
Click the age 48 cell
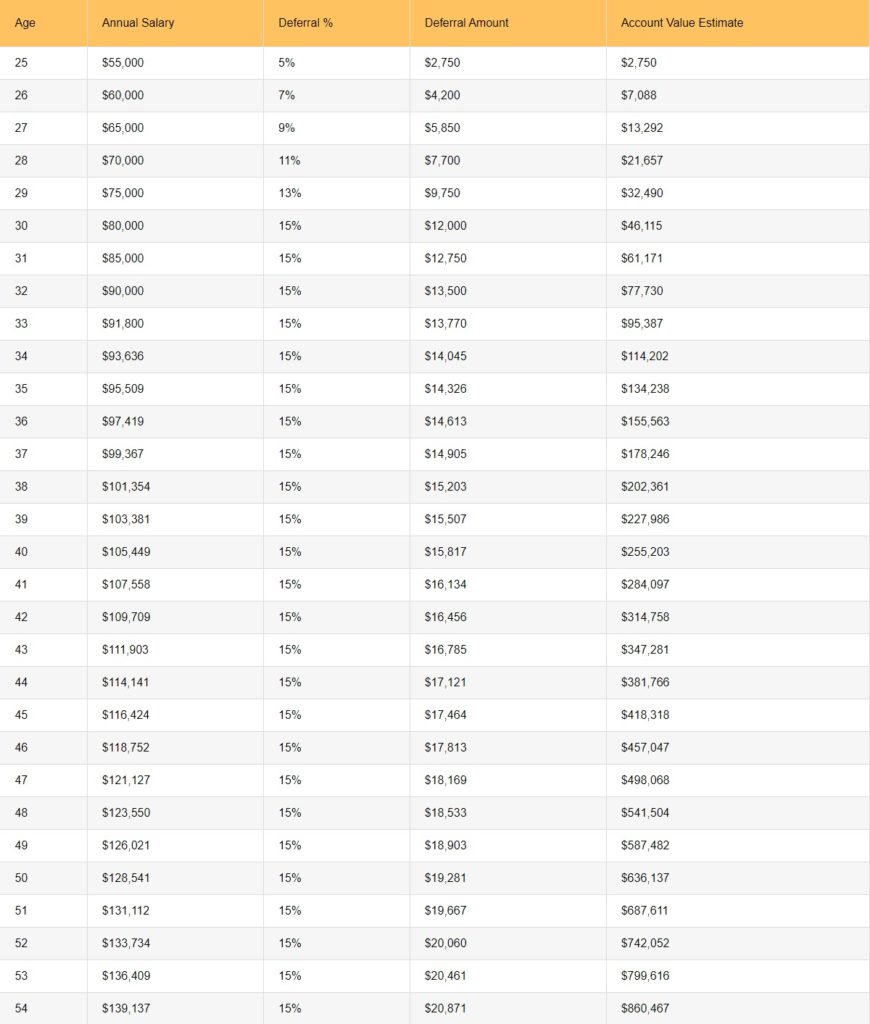pyautogui.click(x=22, y=813)
